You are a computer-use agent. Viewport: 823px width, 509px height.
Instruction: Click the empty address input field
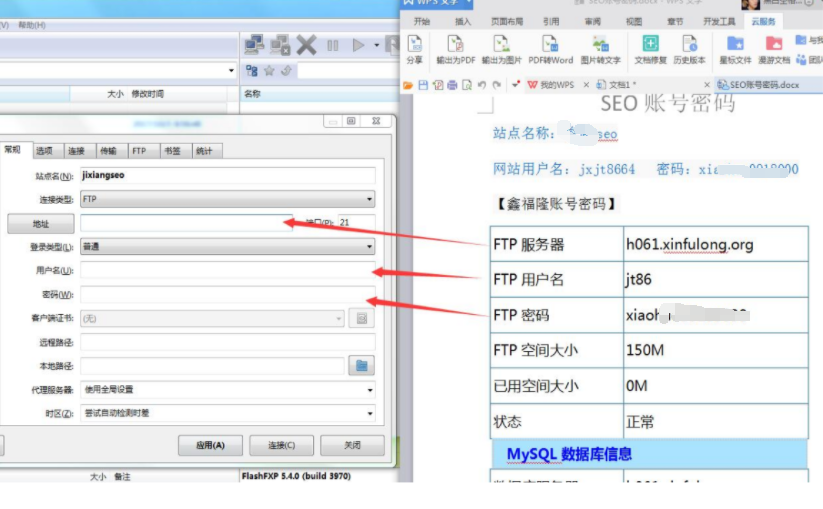186,222
